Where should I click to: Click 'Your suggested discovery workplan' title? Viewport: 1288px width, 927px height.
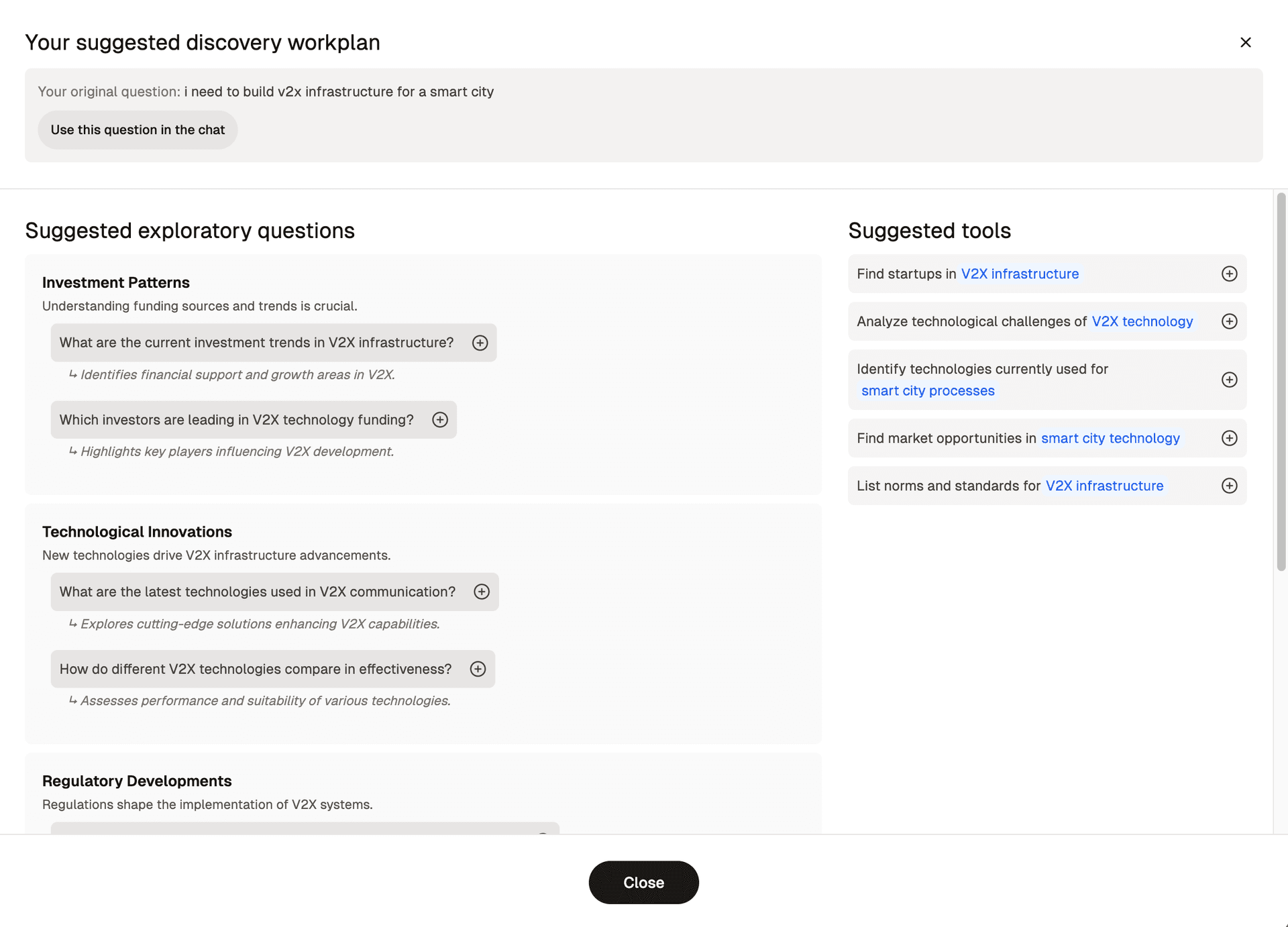(x=203, y=42)
